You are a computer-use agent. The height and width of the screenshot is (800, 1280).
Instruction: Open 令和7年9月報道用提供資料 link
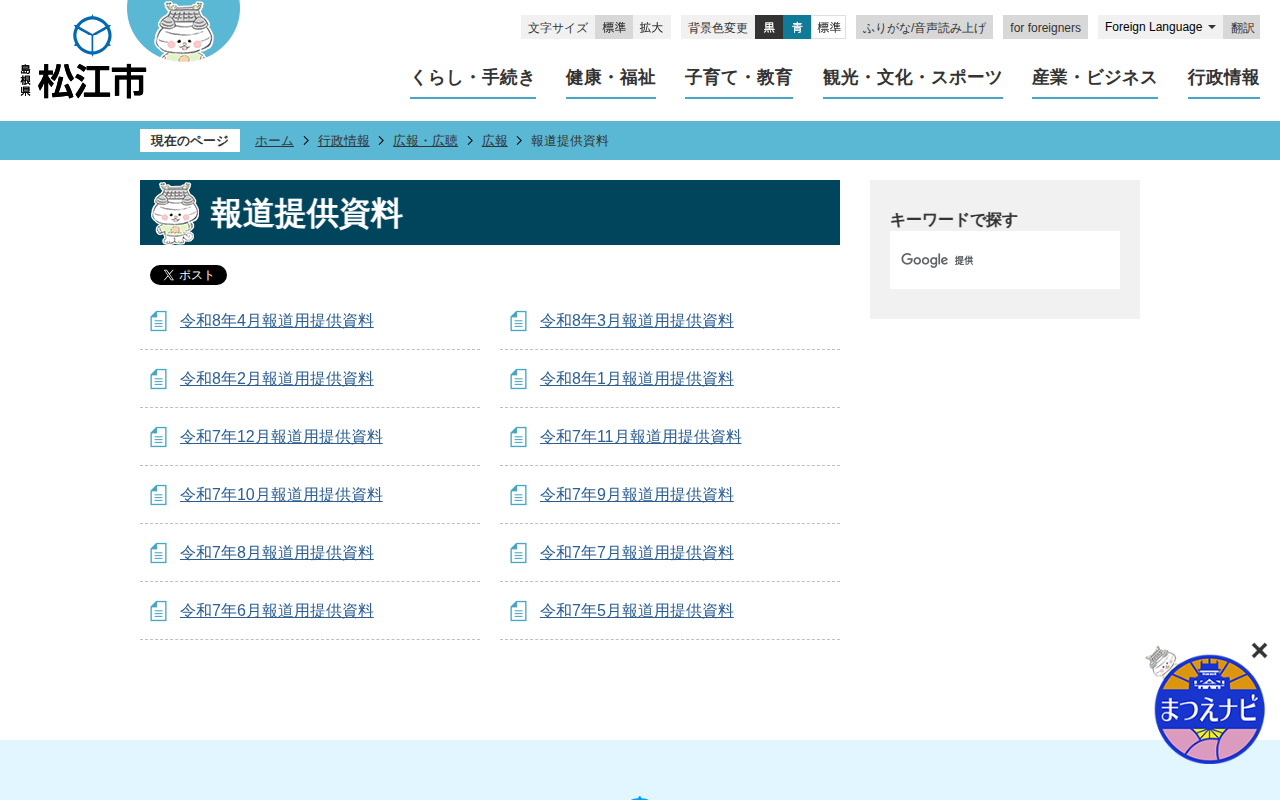tap(637, 495)
